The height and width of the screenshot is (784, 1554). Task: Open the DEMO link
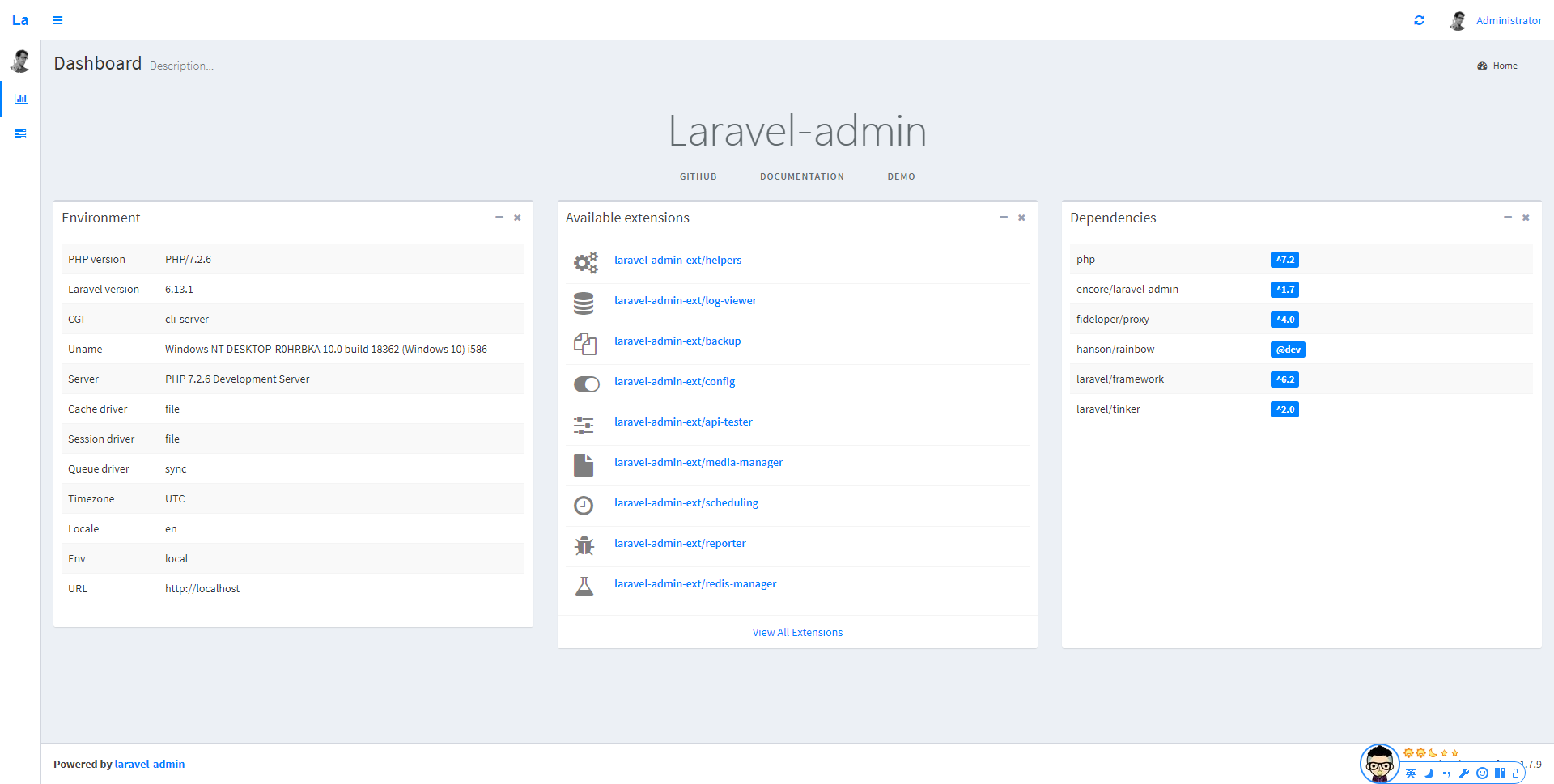(x=901, y=176)
